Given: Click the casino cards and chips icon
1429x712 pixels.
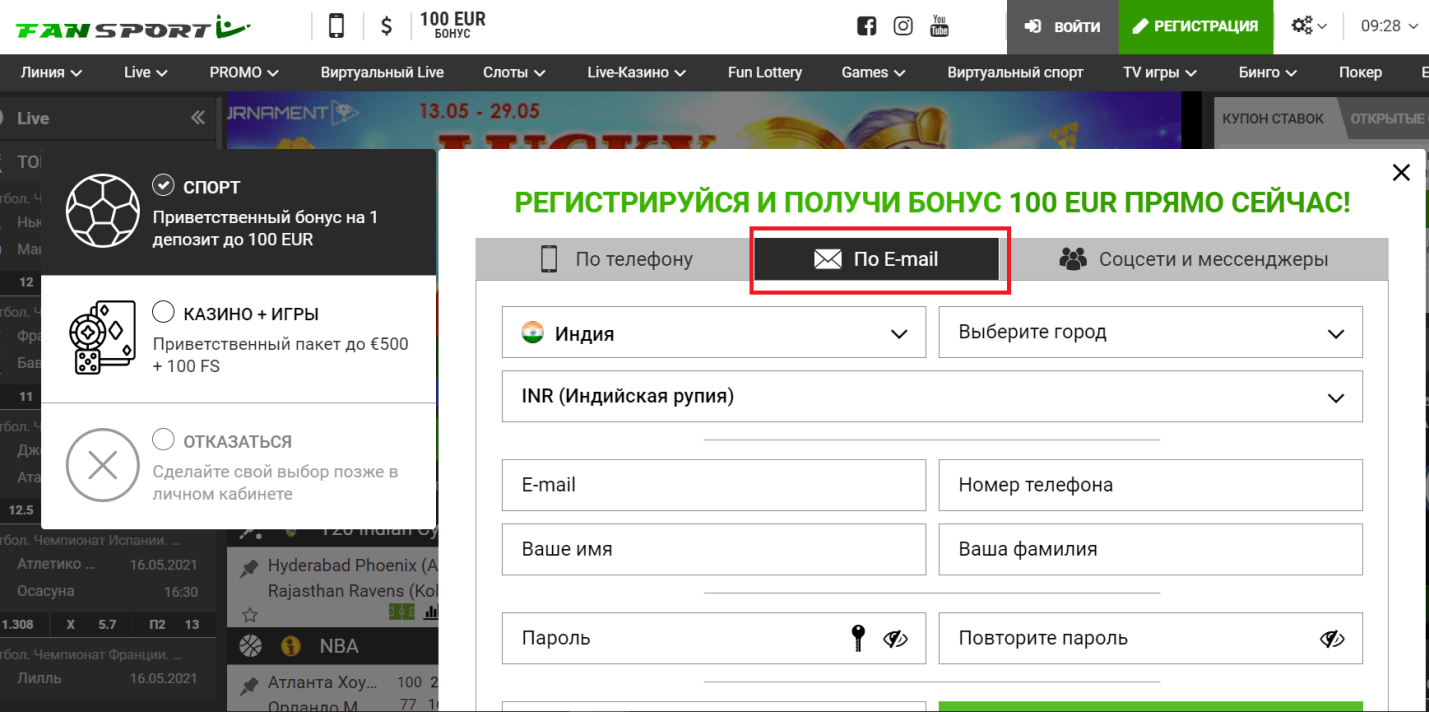Looking at the screenshot, I should [x=102, y=338].
